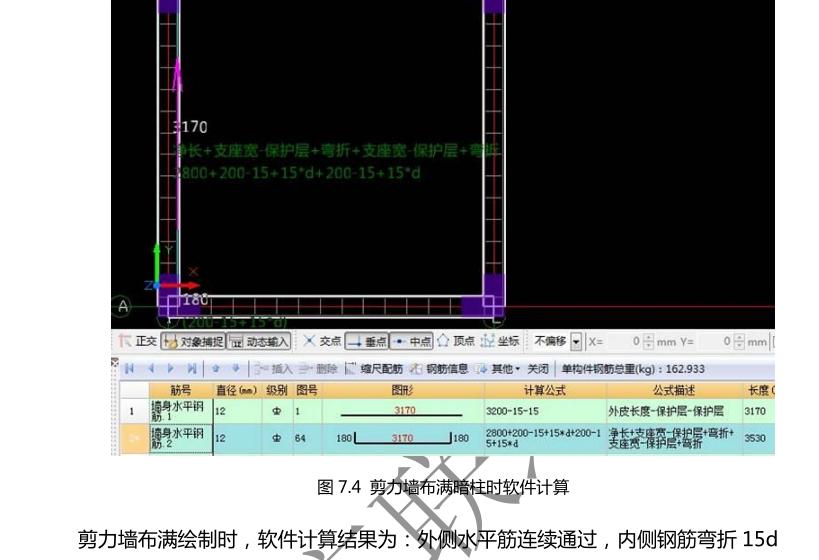Screen dimensions: 819x560
Task: Click the 筋号 column header
Action: point(181,390)
